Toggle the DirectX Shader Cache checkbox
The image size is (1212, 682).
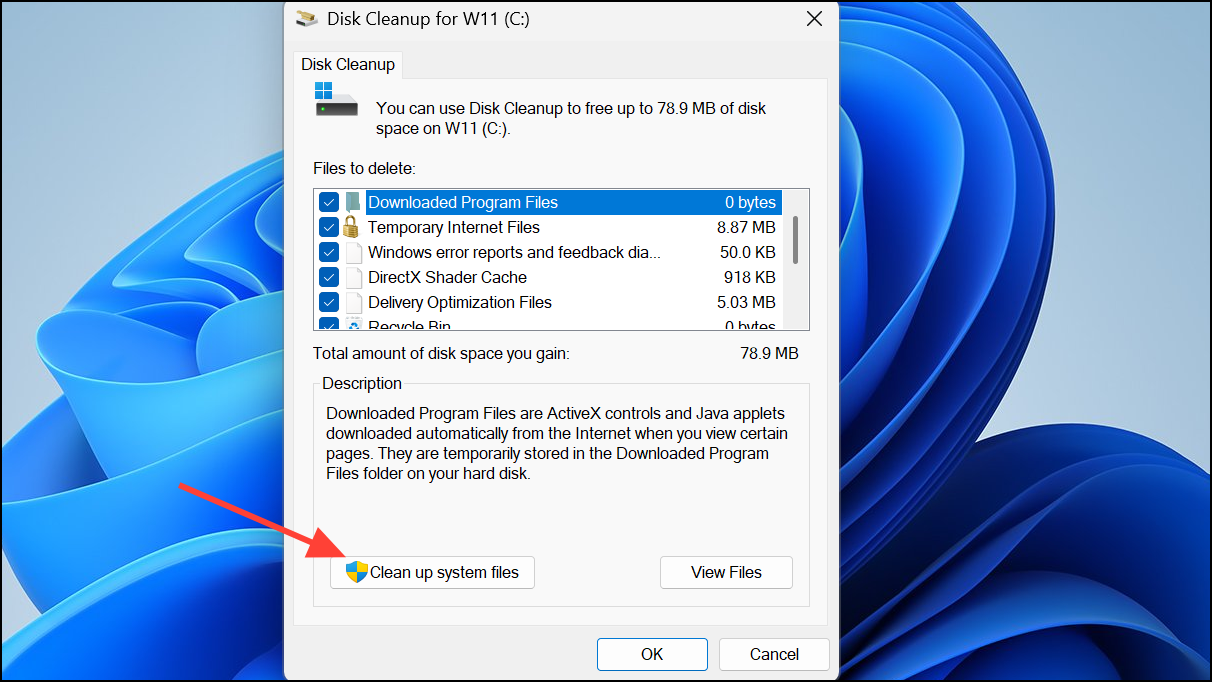pos(329,277)
